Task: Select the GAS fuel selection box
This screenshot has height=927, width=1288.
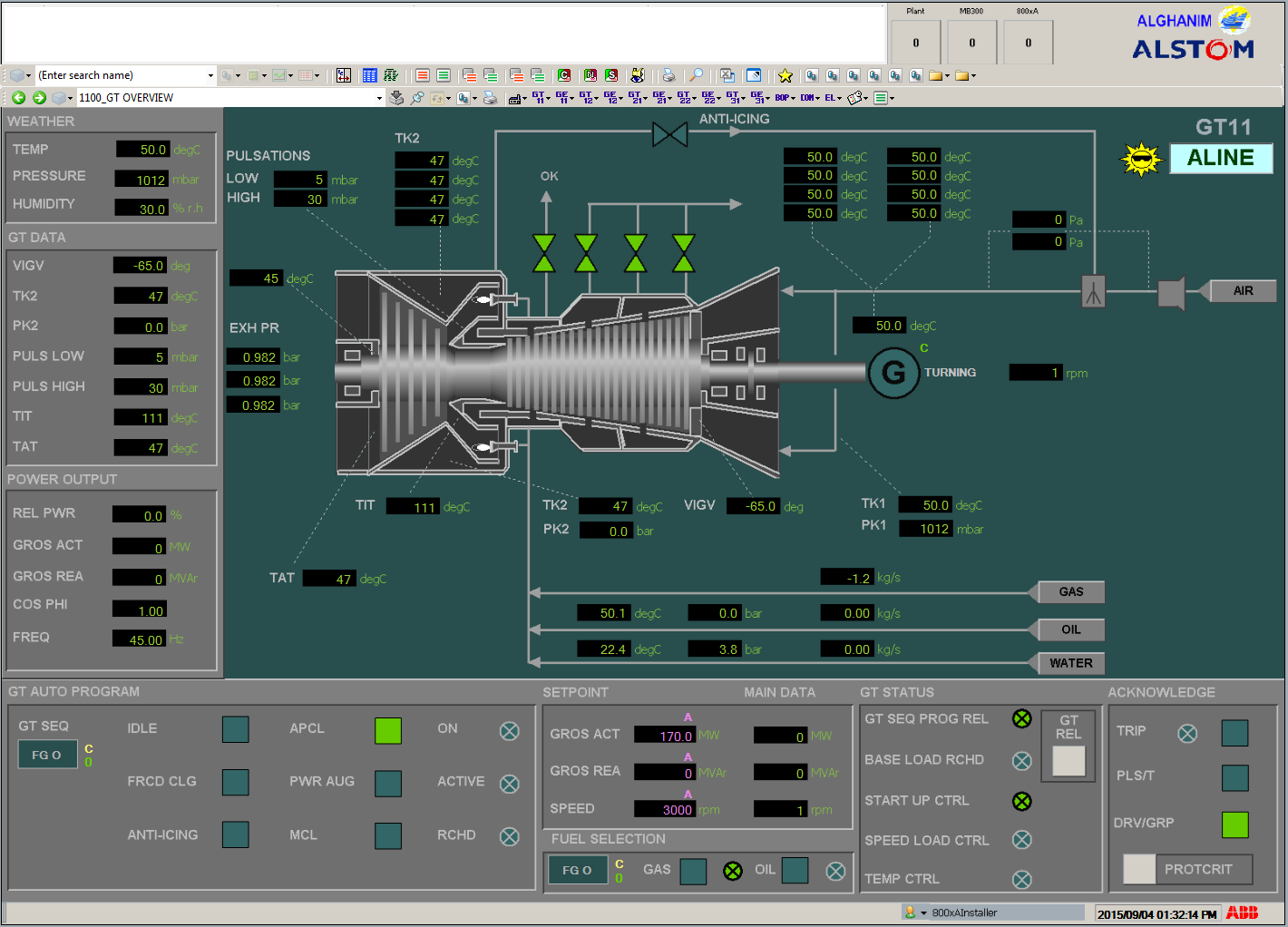Action: [693, 871]
